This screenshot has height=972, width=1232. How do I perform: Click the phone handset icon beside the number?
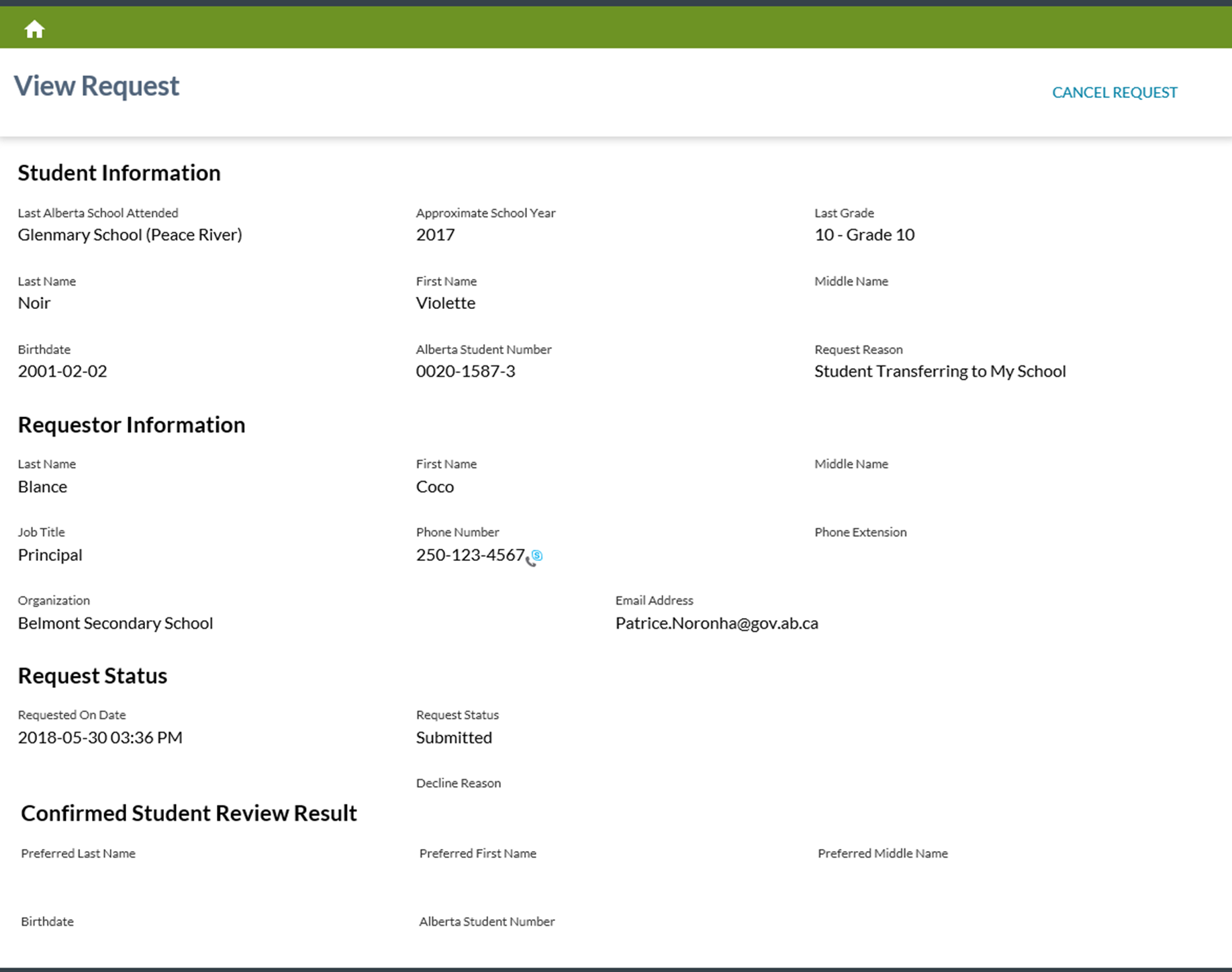tap(530, 560)
